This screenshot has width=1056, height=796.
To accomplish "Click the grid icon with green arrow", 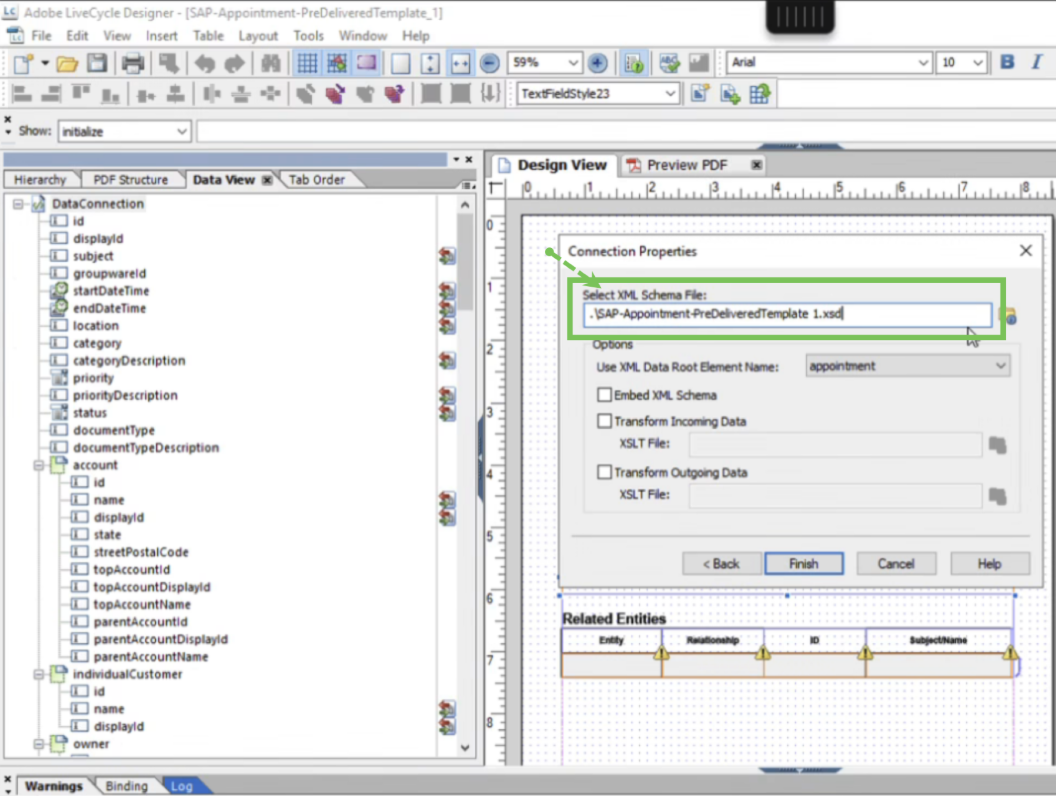I will coord(759,94).
